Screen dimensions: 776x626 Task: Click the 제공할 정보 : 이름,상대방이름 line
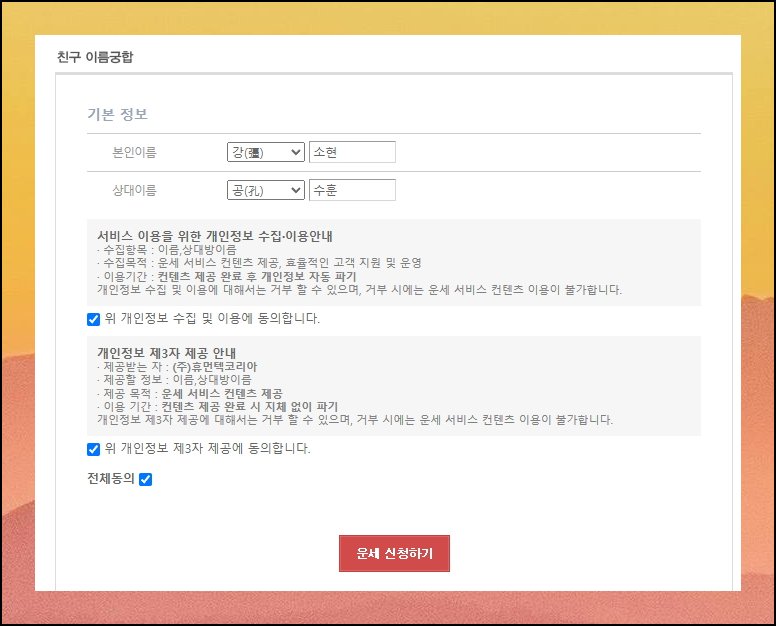[174, 380]
